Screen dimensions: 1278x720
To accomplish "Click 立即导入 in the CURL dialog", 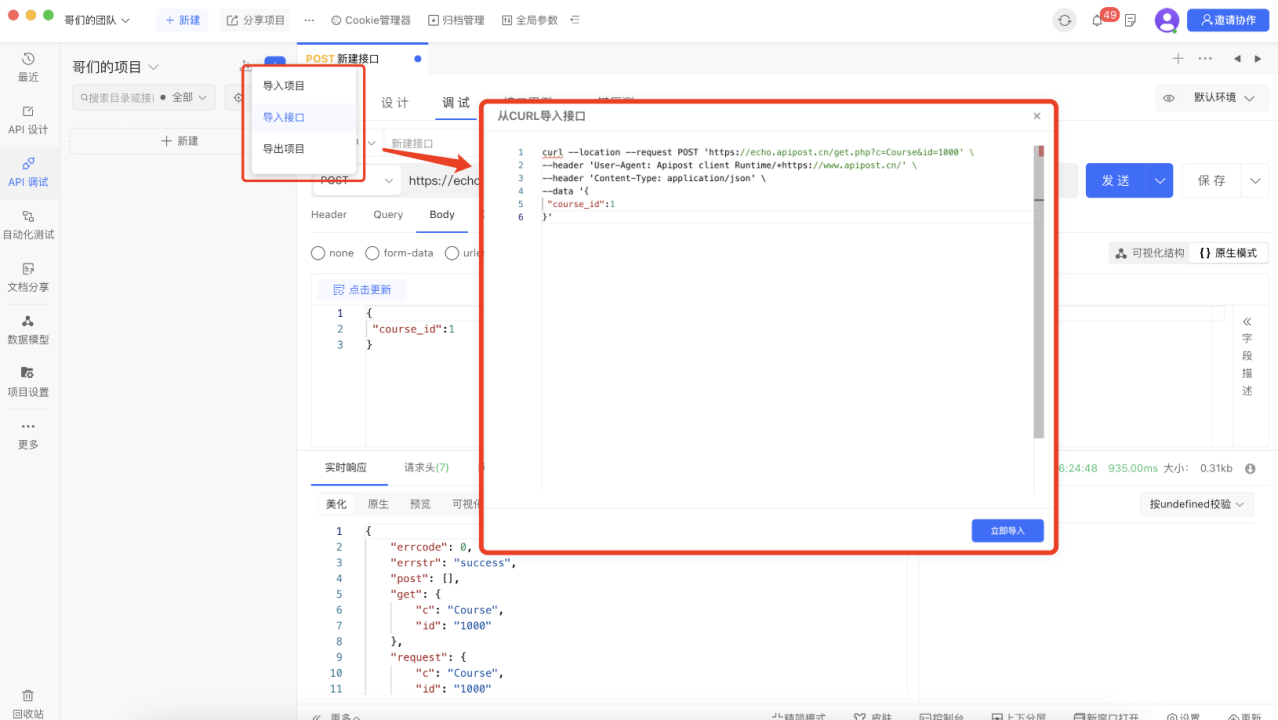I will click(1007, 531).
